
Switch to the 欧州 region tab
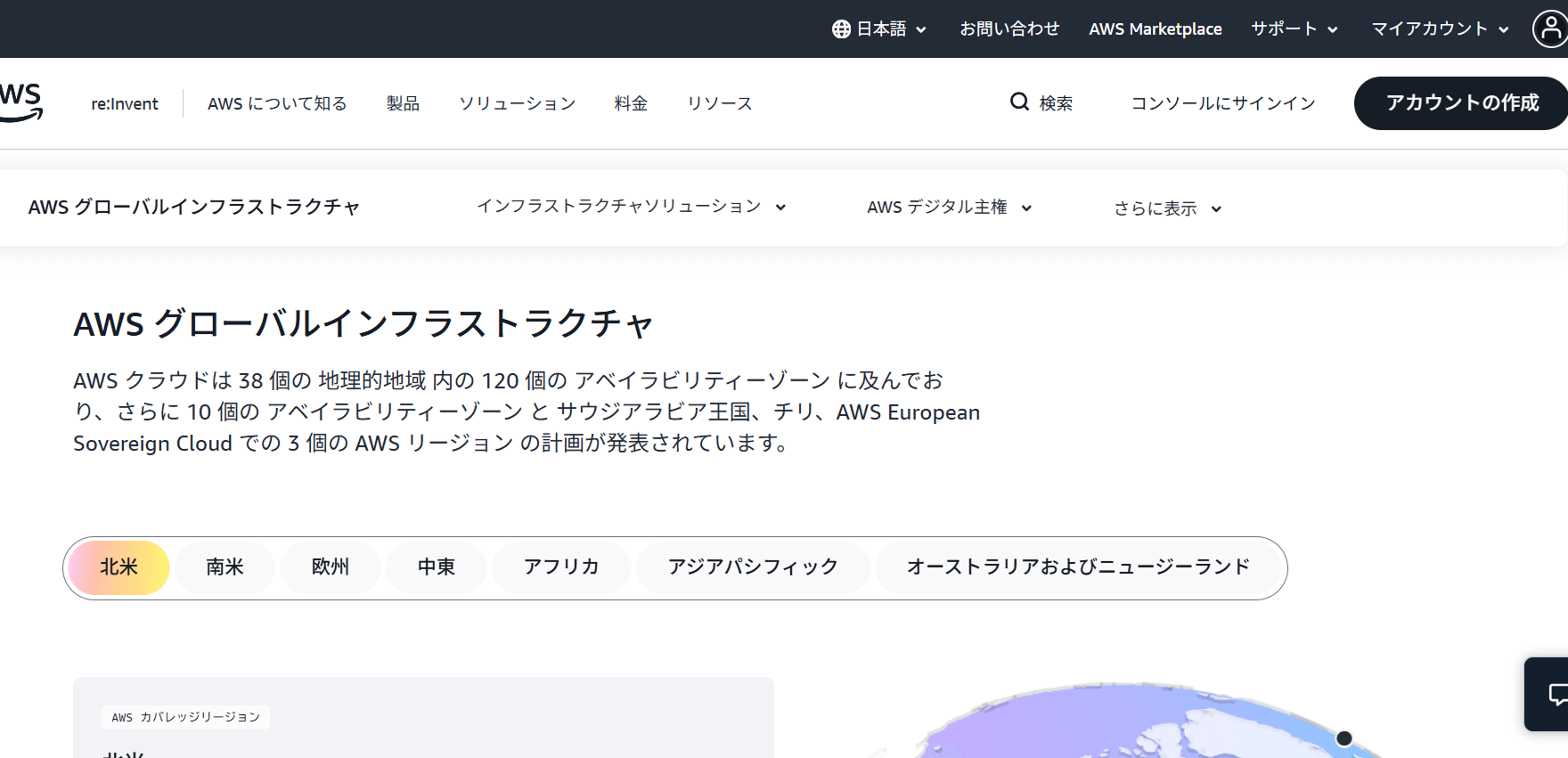tap(331, 567)
